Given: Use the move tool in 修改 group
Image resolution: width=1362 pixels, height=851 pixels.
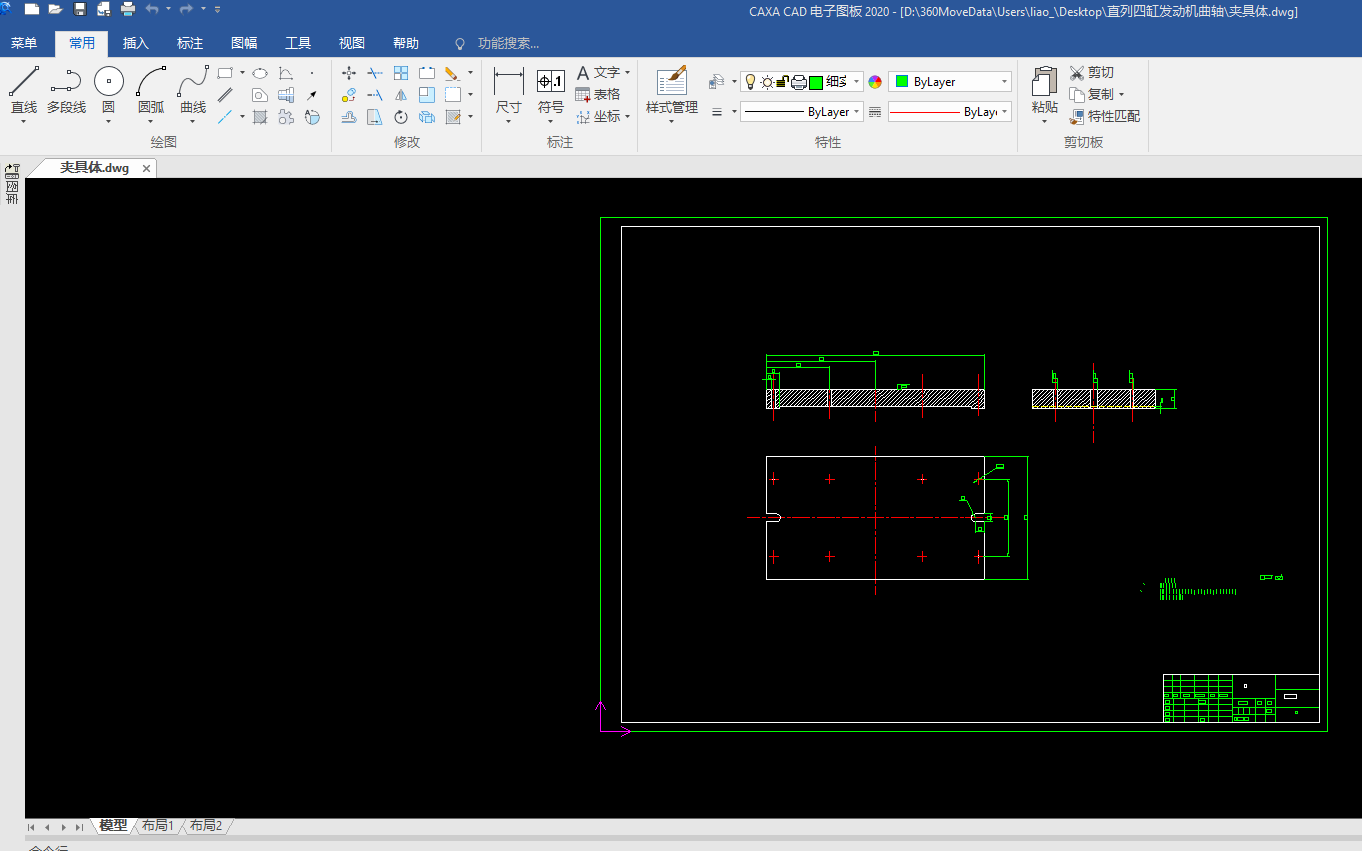Looking at the screenshot, I should tap(349, 73).
